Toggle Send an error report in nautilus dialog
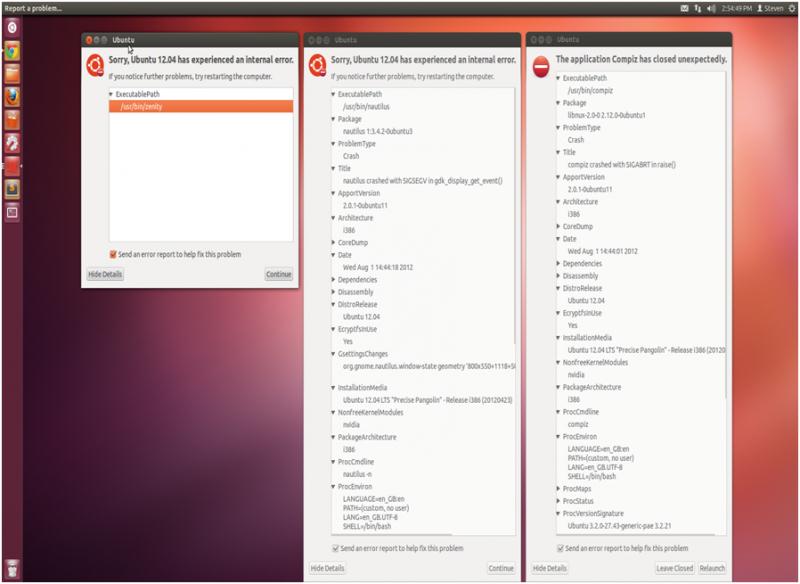Image resolution: width=800 pixels, height=584 pixels. coord(335,548)
